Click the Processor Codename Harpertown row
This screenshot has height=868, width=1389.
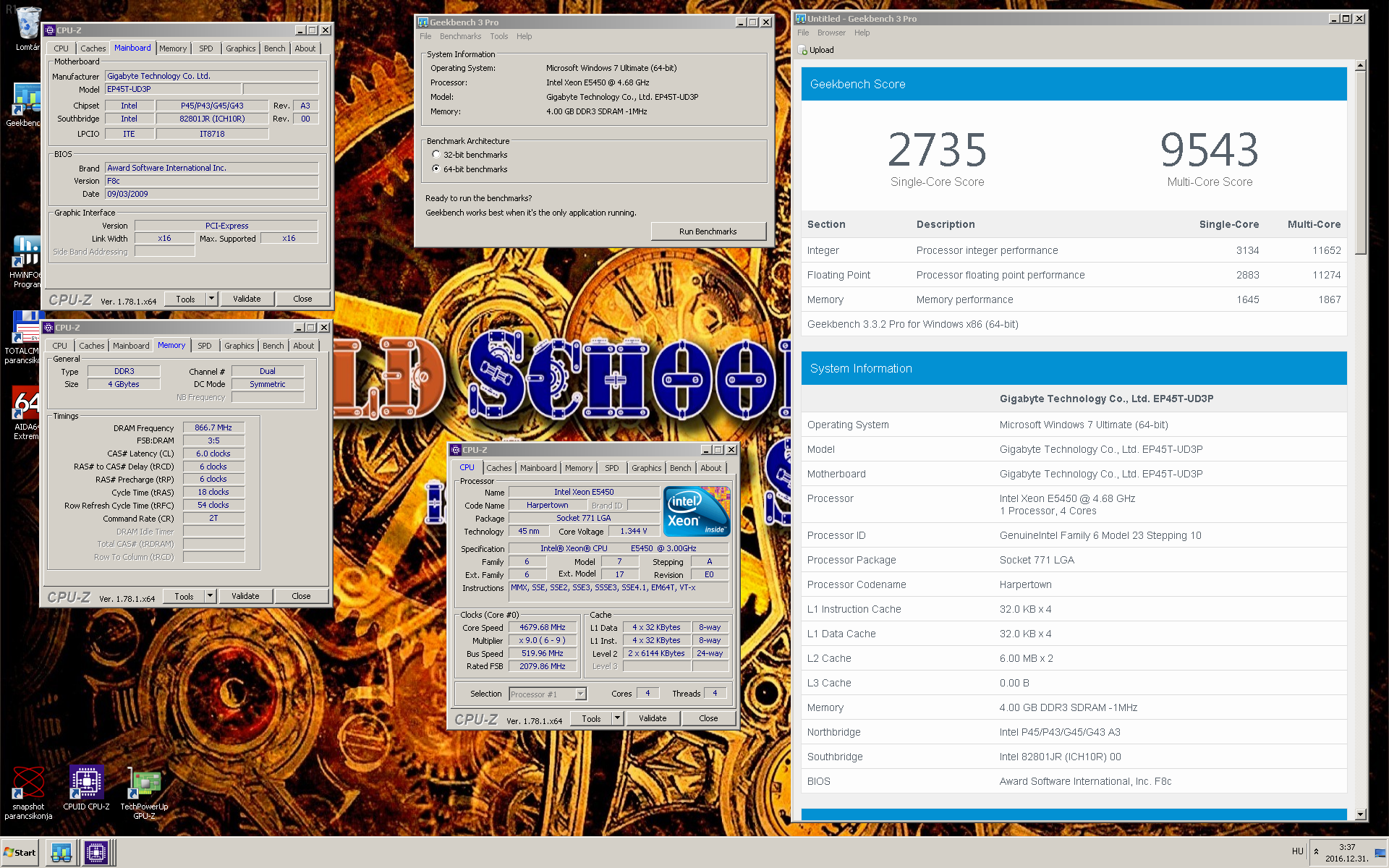tap(1074, 584)
